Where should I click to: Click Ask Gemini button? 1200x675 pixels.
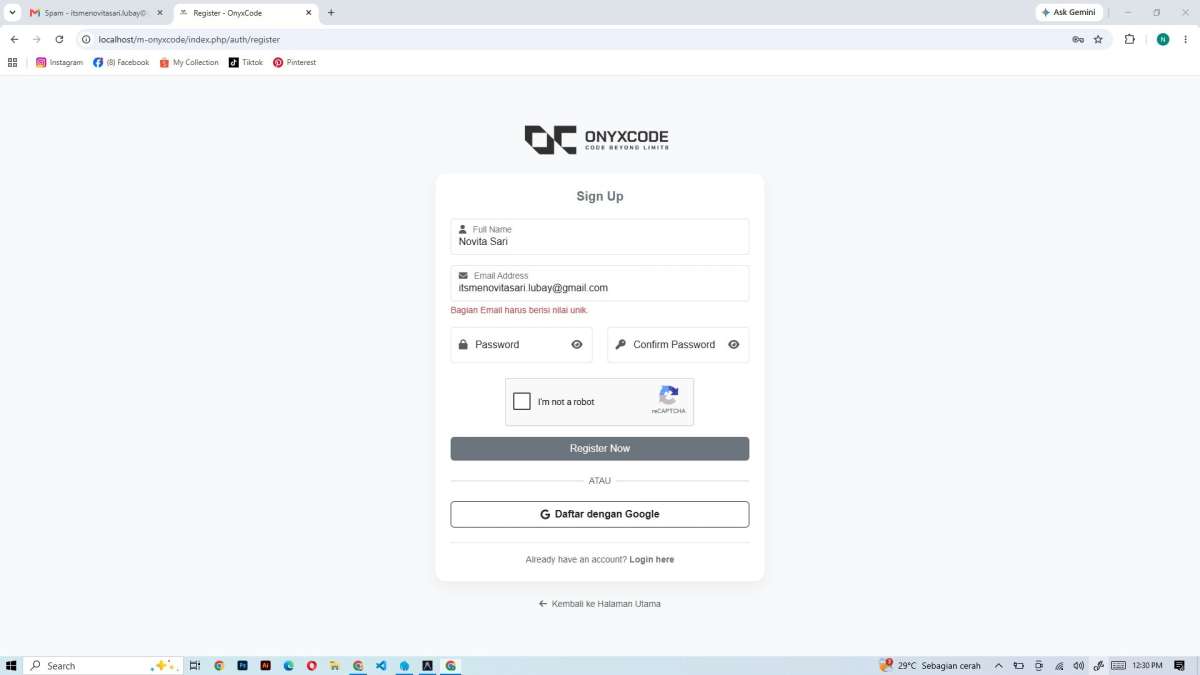[1069, 13]
